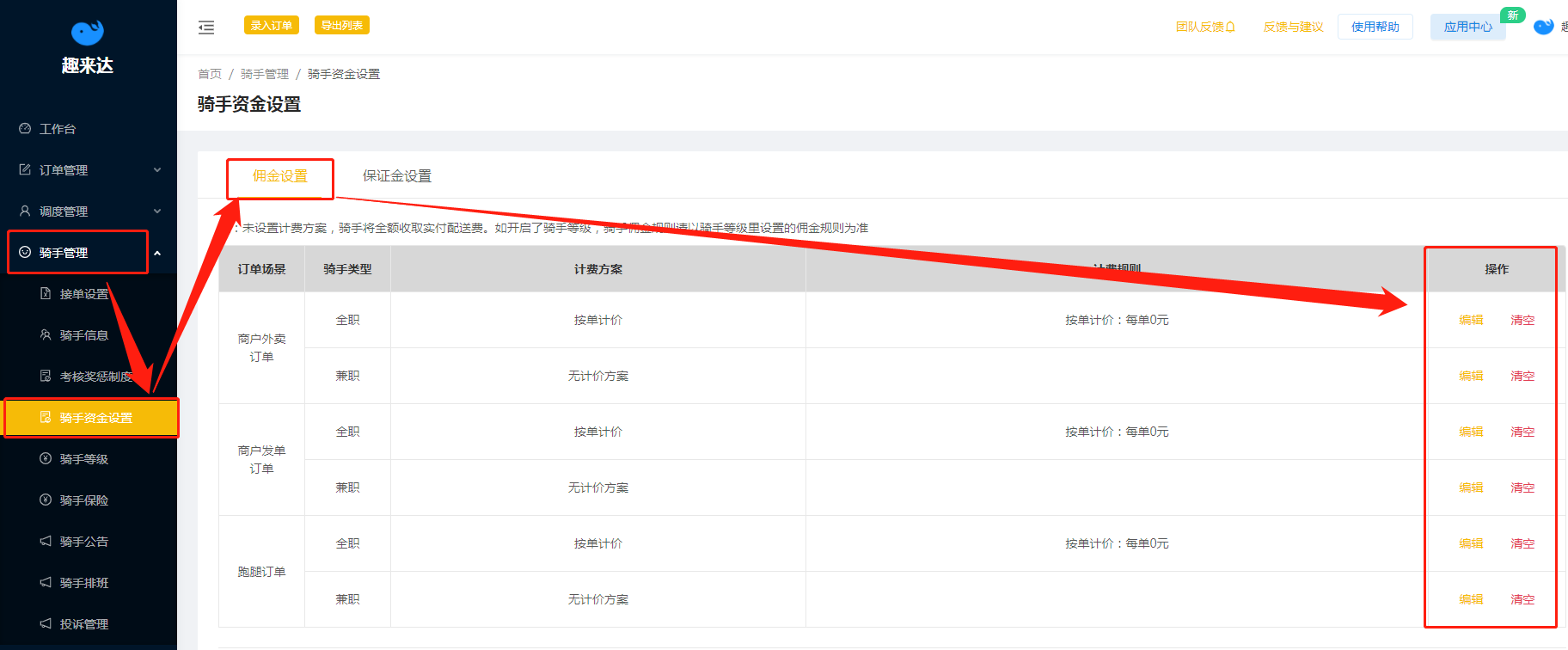Click the 导出列表 button
The width and height of the screenshot is (1568, 650).
(342, 26)
